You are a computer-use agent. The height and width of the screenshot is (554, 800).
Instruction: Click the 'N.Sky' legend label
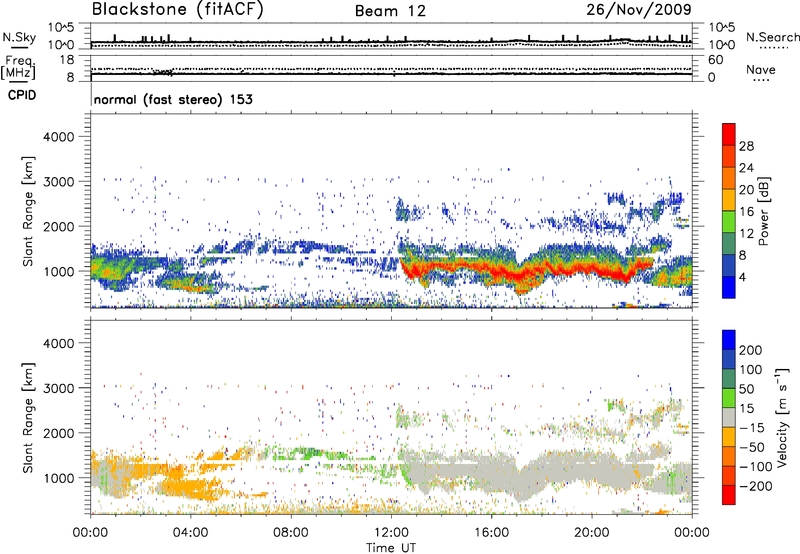pyautogui.click(x=19, y=37)
